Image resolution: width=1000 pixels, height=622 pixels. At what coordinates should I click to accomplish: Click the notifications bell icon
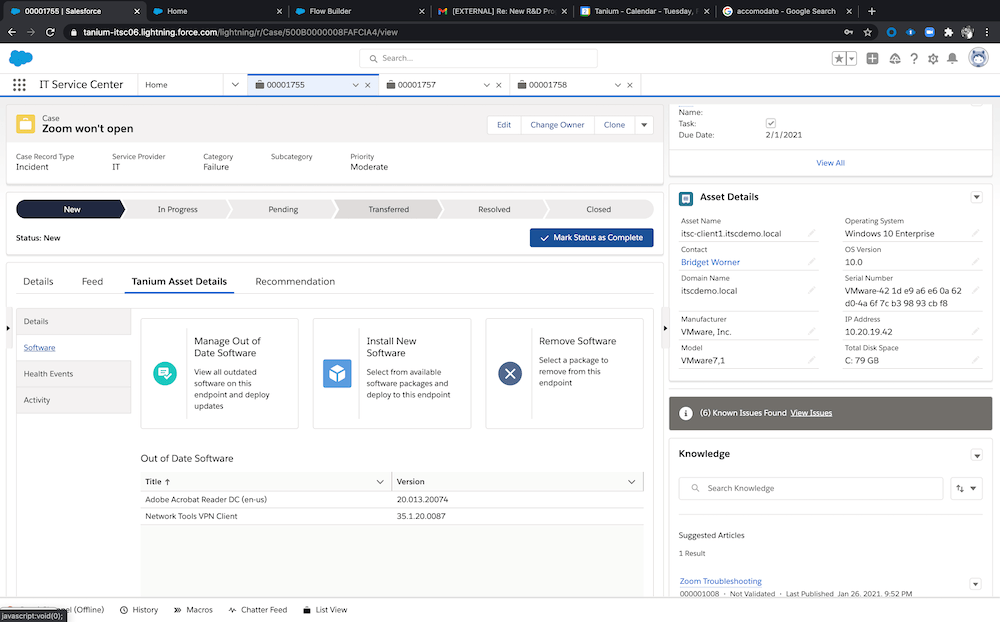tap(951, 59)
